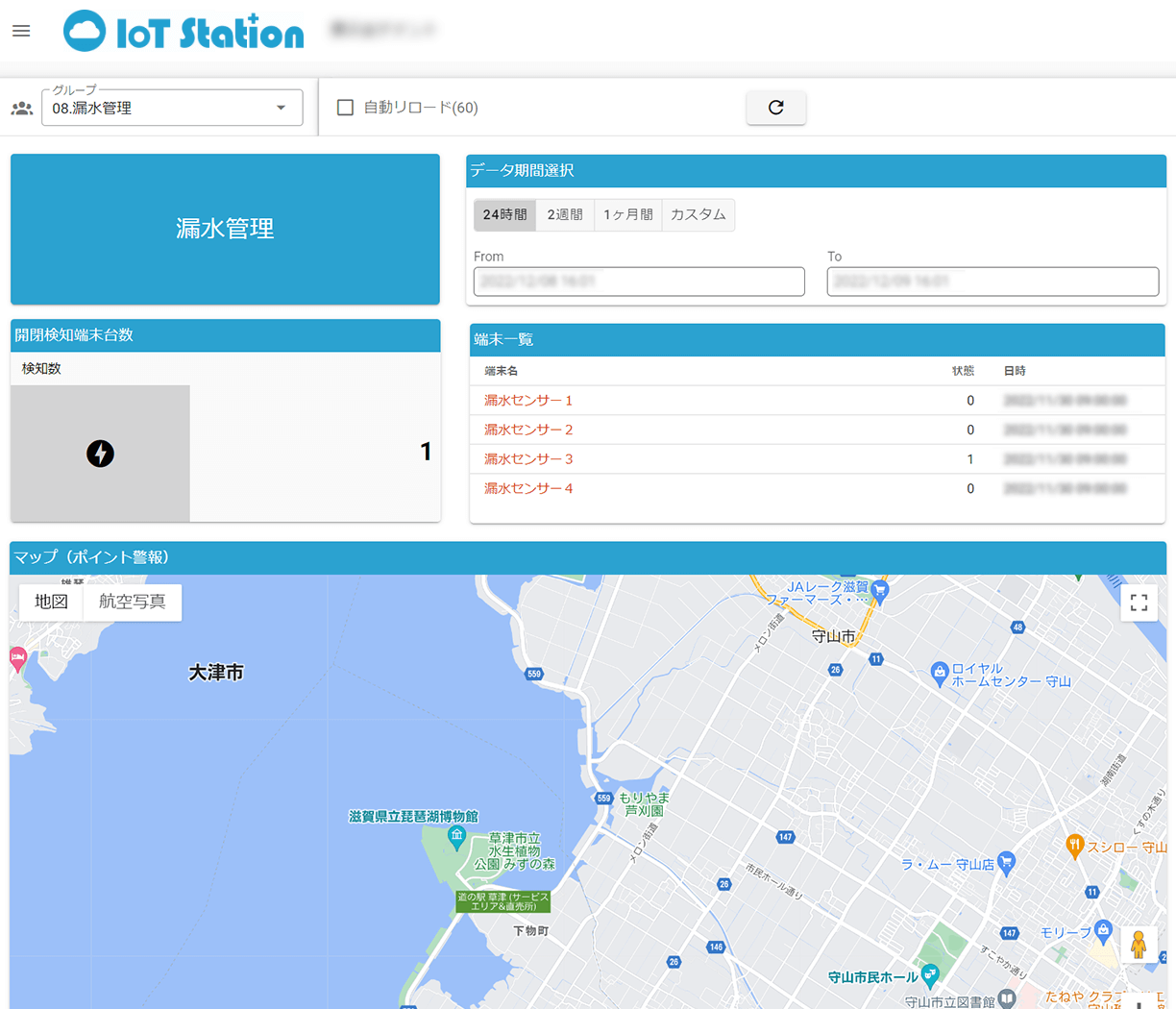The width and height of the screenshot is (1176, 1009).
Task: Click the From date input field
Action: click(x=639, y=282)
